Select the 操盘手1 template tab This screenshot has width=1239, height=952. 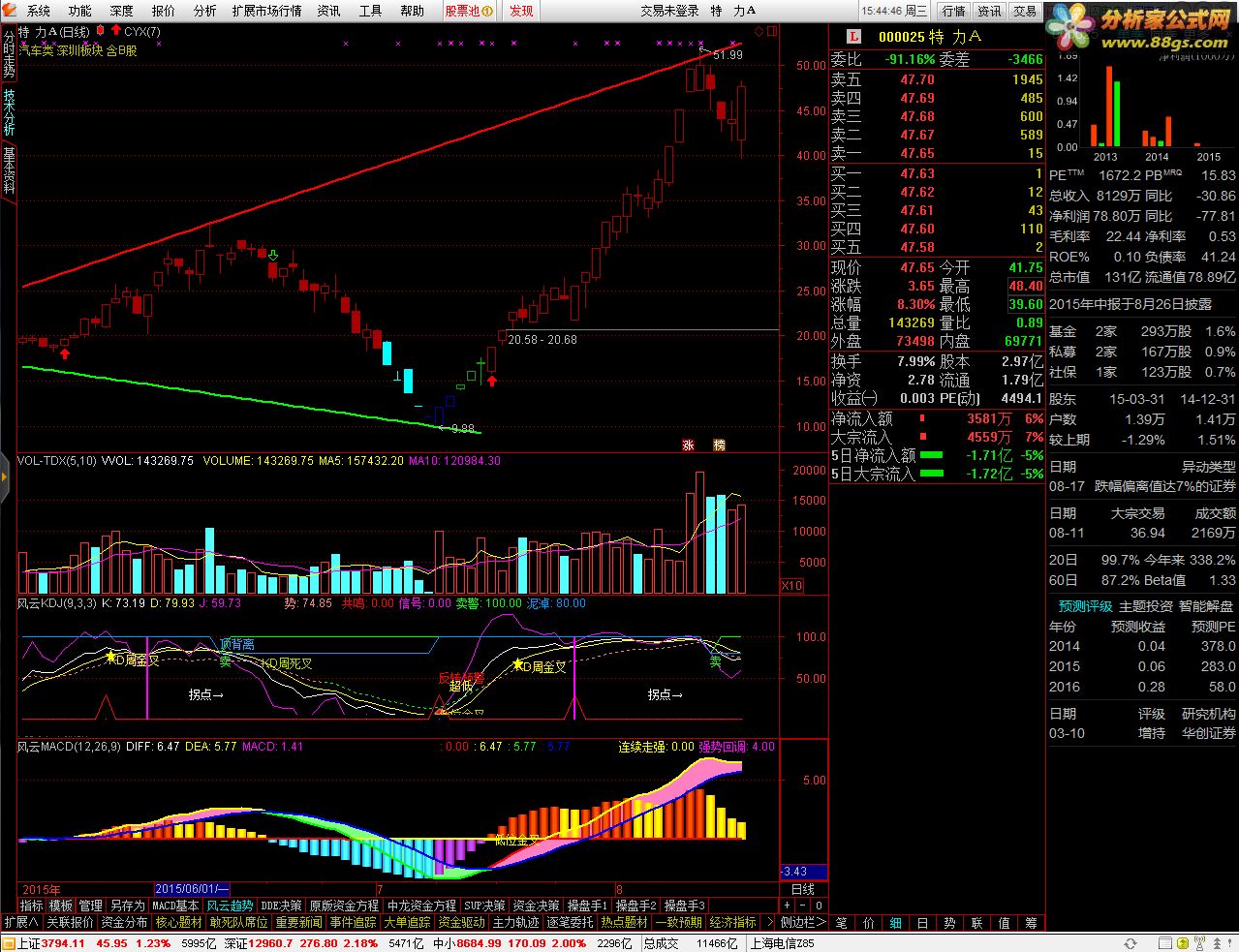click(x=588, y=906)
